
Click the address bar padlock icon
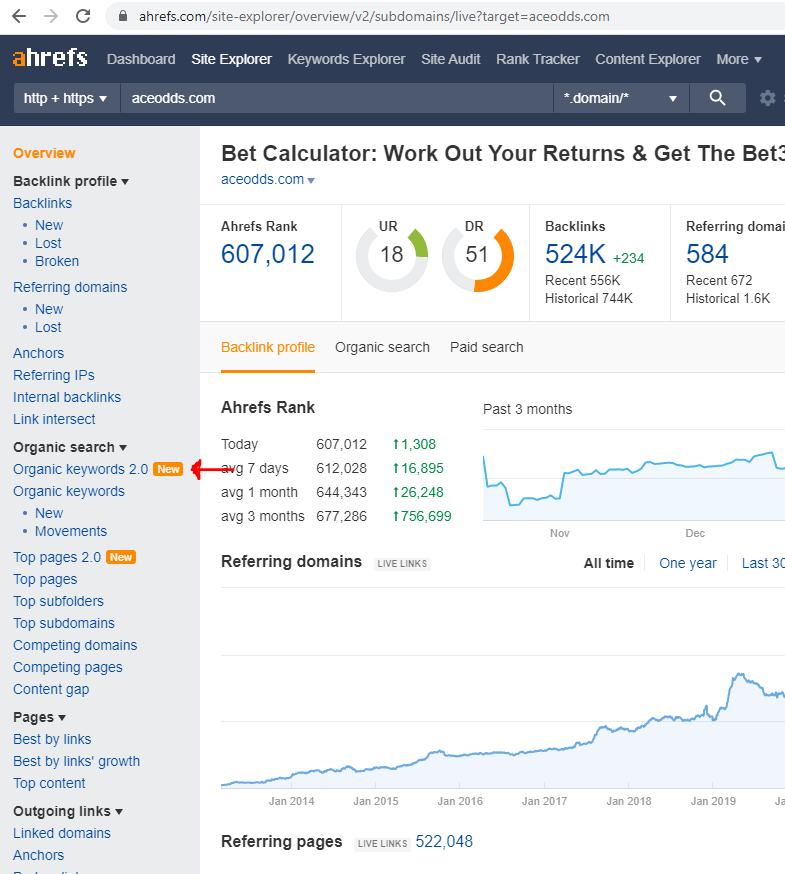tap(123, 17)
